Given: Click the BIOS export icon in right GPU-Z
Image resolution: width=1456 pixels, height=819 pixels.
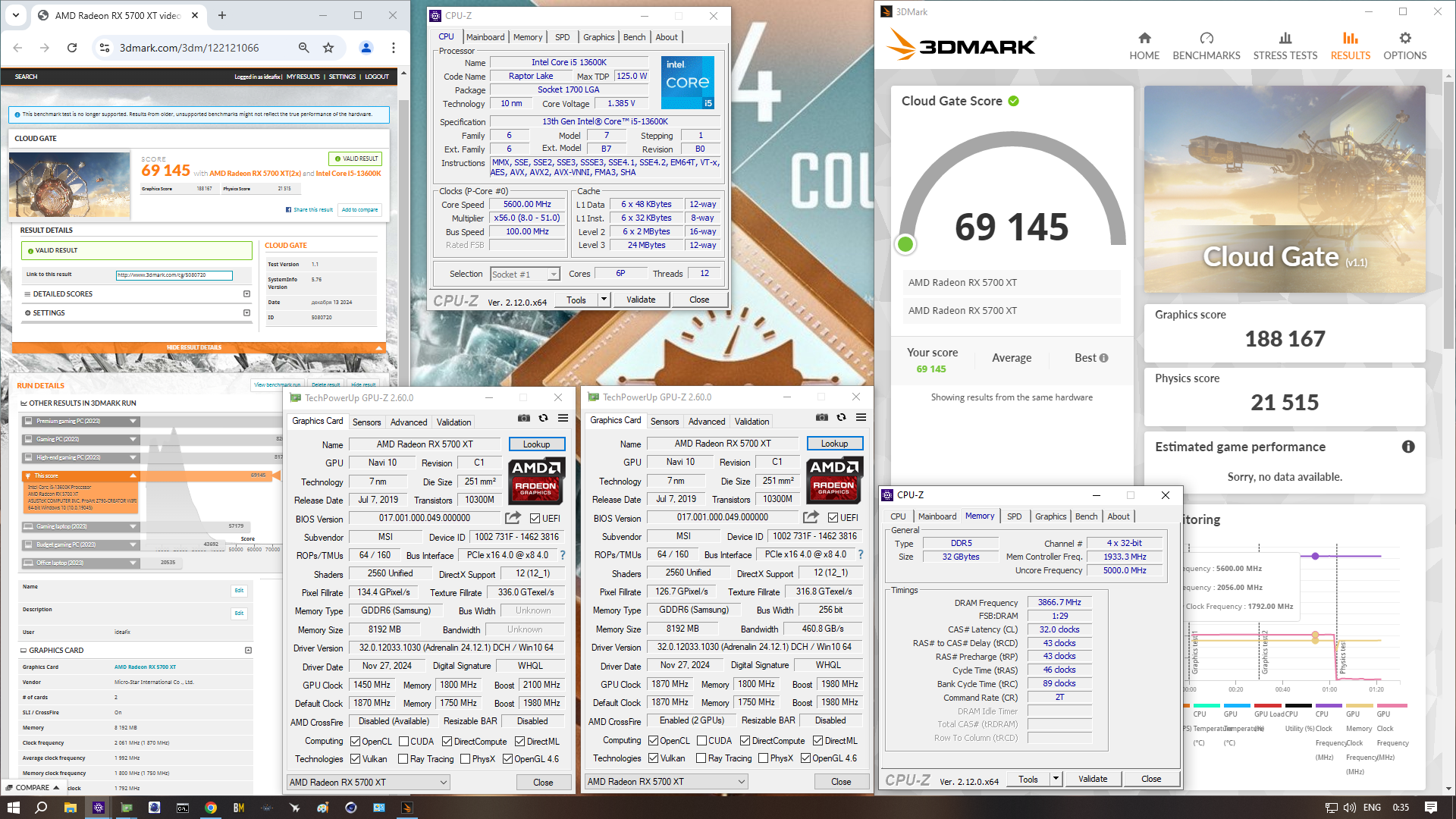Looking at the screenshot, I should pyautogui.click(x=811, y=517).
